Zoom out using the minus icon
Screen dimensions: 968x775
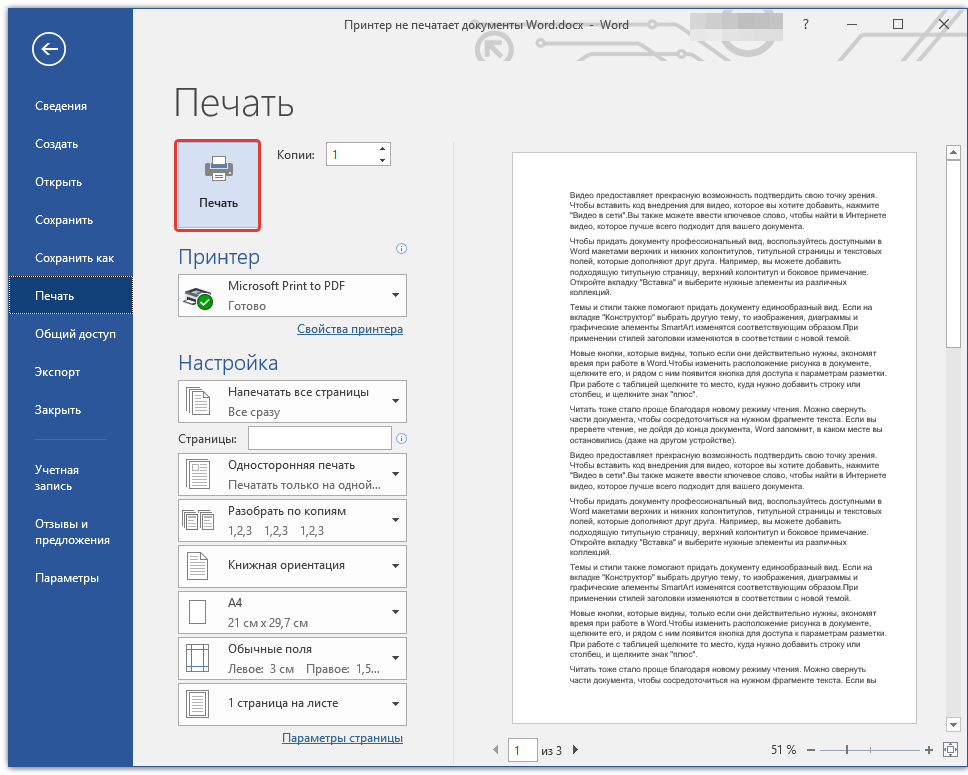pos(811,750)
